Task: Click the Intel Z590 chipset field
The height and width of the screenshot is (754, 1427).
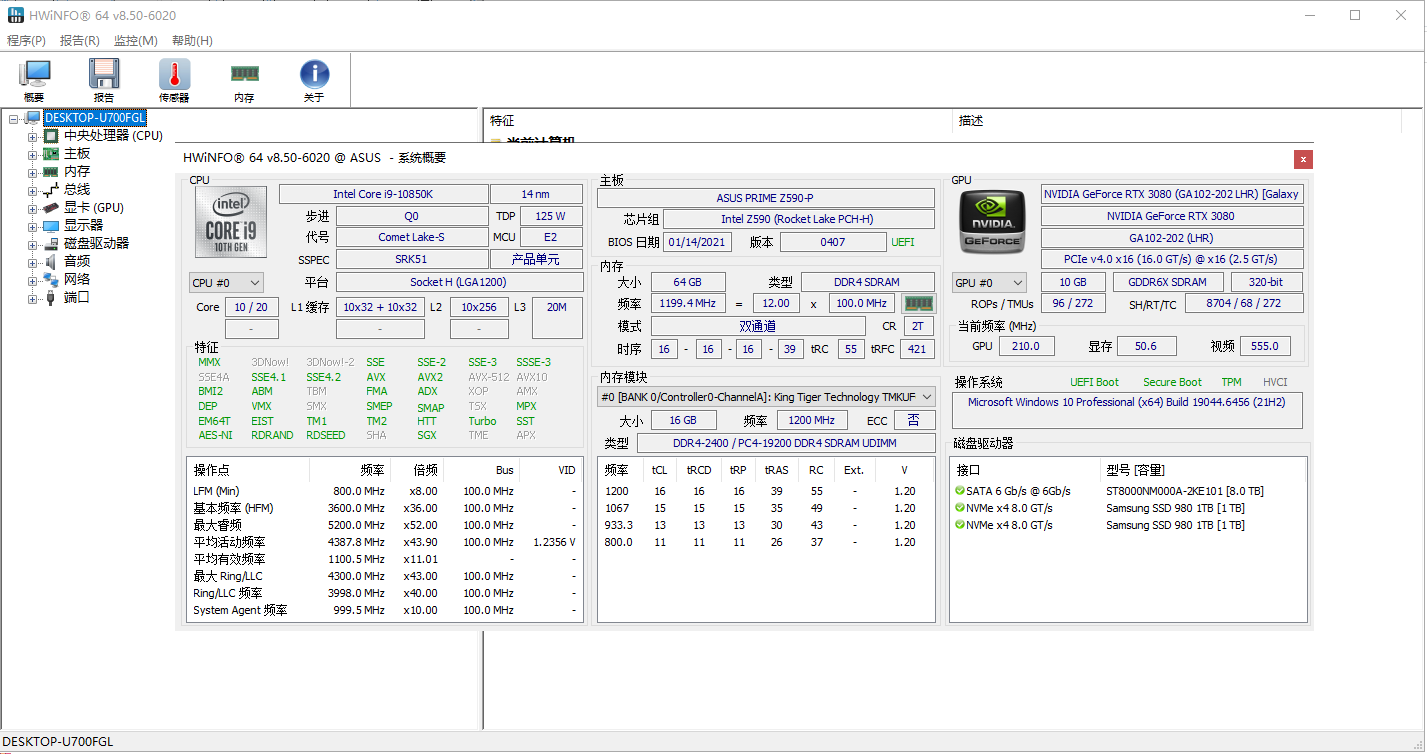Action: [x=798, y=219]
